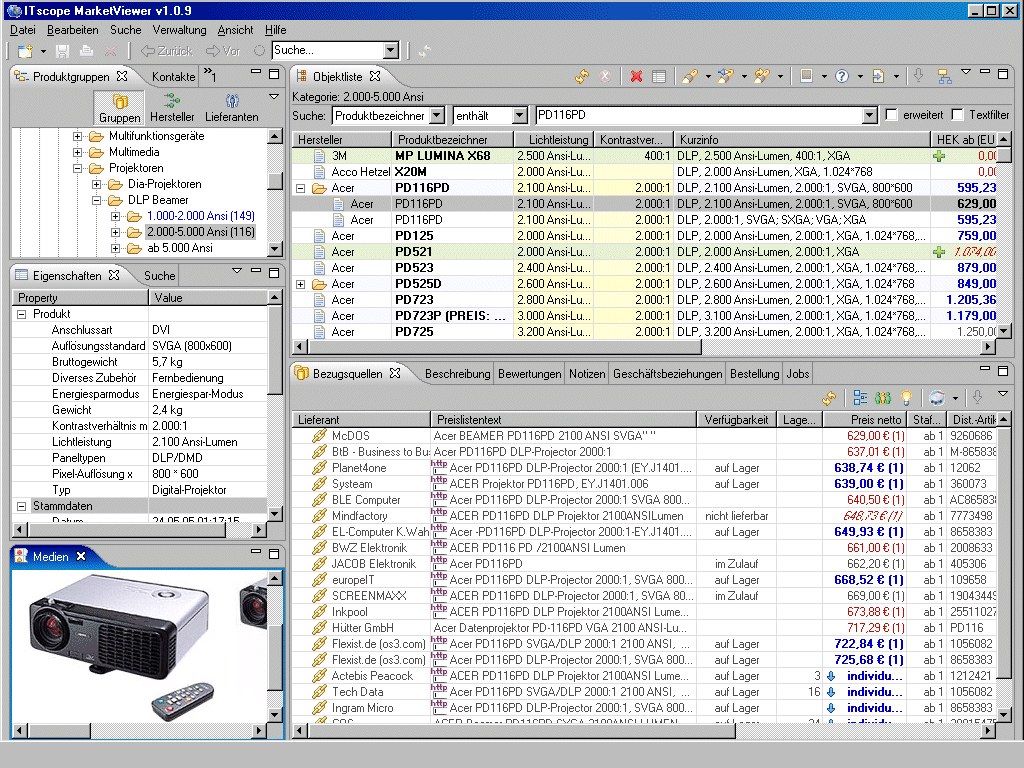This screenshot has width=1024, height=768.
Task: Collapse the Acer PD116PD group row
Action: click(x=300, y=188)
